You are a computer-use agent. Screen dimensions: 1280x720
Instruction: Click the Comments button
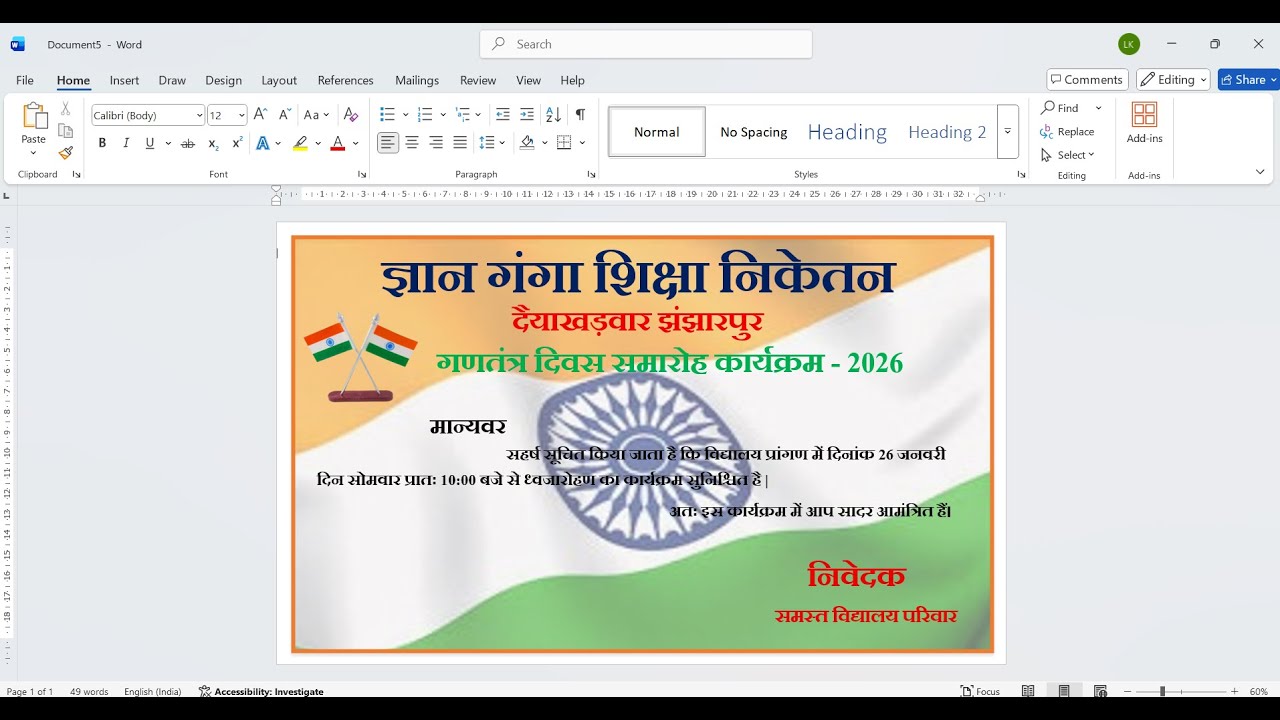pos(1088,80)
